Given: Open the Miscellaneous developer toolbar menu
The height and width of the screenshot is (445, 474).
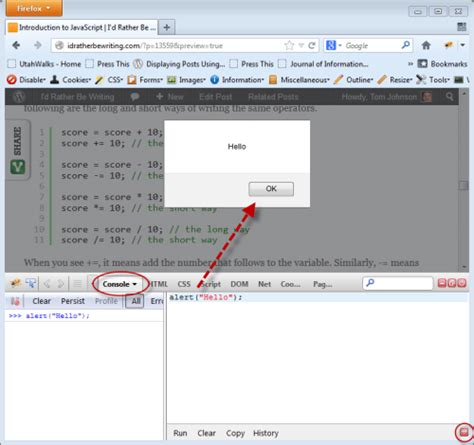Looking at the screenshot, I should coord(299,80).
